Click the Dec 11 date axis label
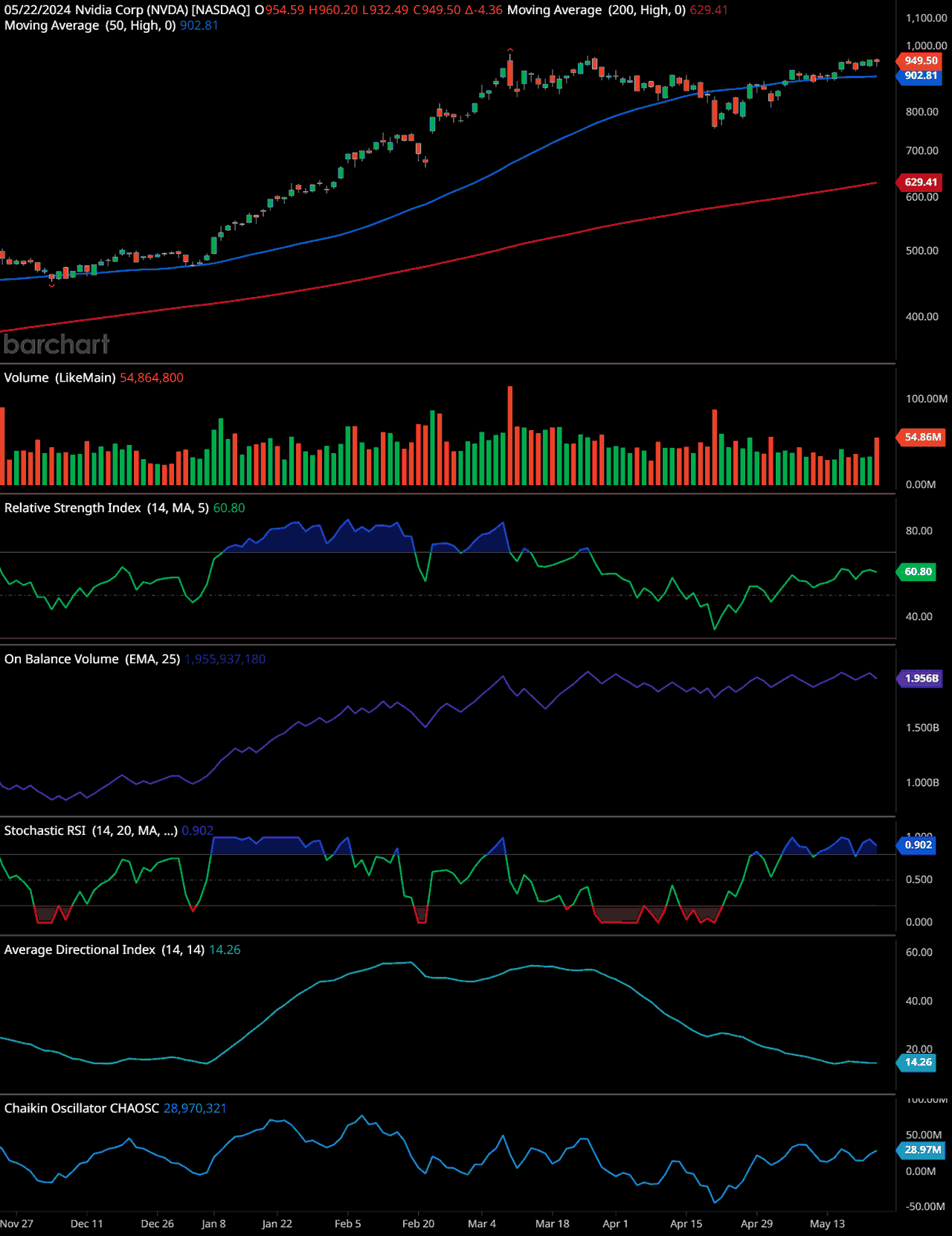This screenshot has width=952, height=1236. (87, 1224)
